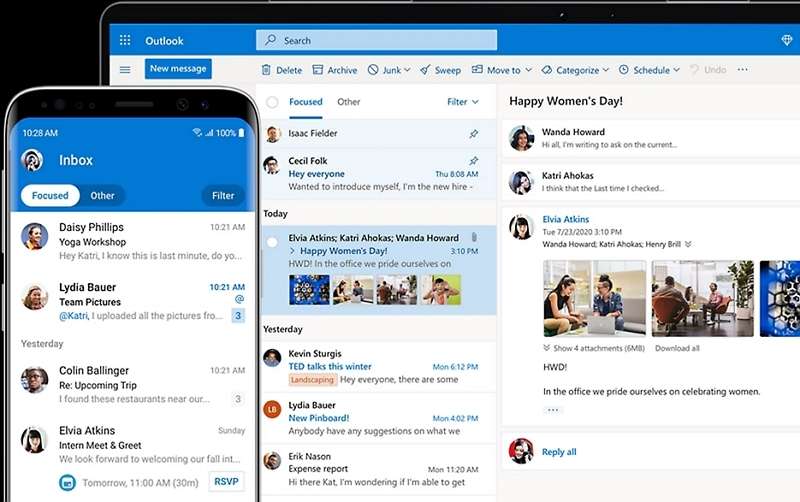Click the Schedule clock icon
This screenshot has height=502, width=800.
623,69
